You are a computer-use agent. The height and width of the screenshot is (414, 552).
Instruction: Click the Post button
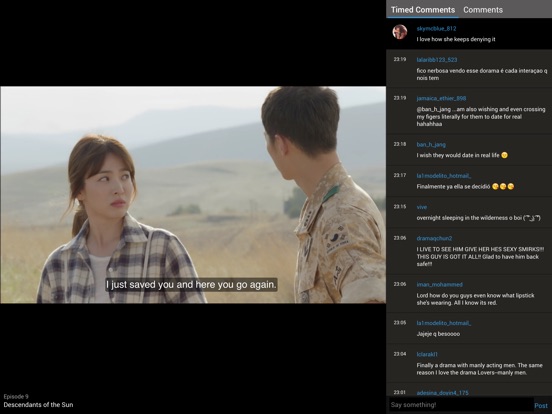coord(541,406)
